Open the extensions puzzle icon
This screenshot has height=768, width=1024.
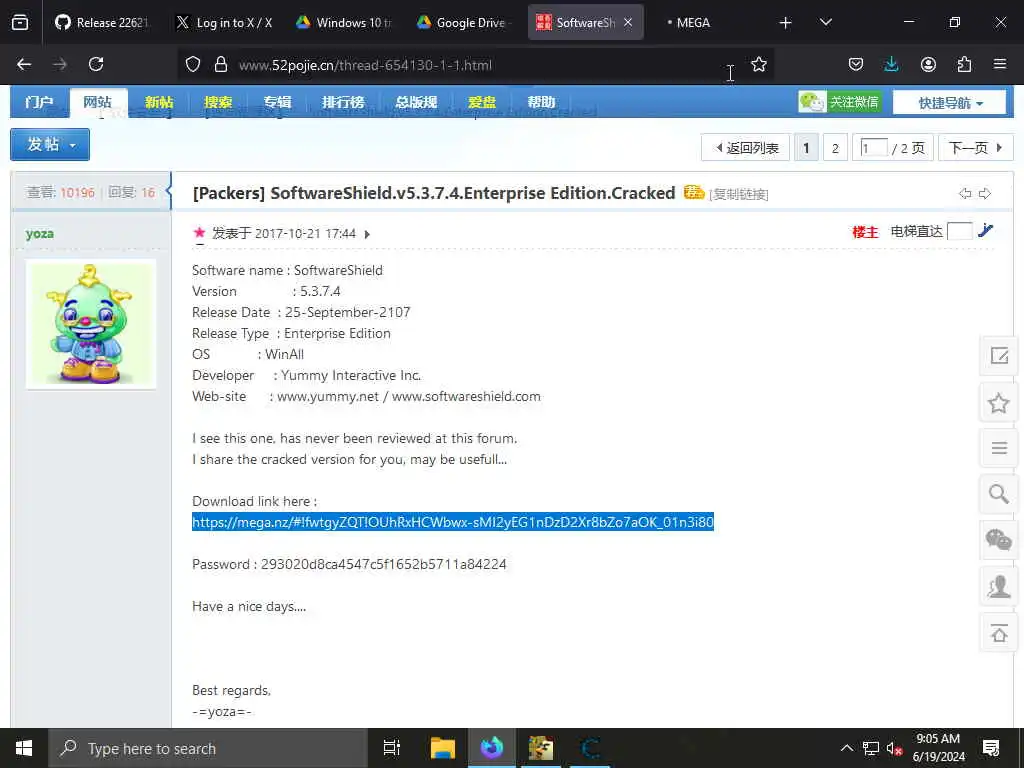tap(964, 64)
